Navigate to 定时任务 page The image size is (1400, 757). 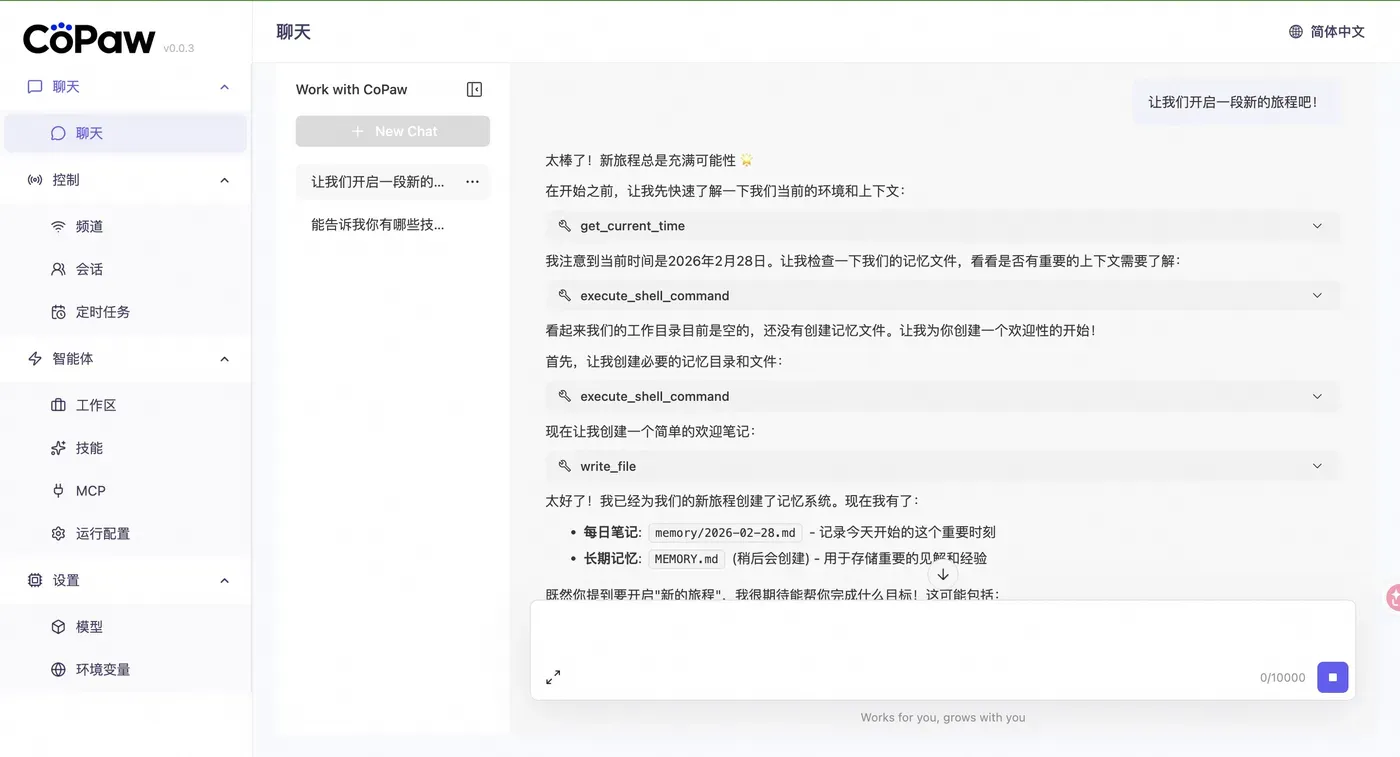(125, 312)
